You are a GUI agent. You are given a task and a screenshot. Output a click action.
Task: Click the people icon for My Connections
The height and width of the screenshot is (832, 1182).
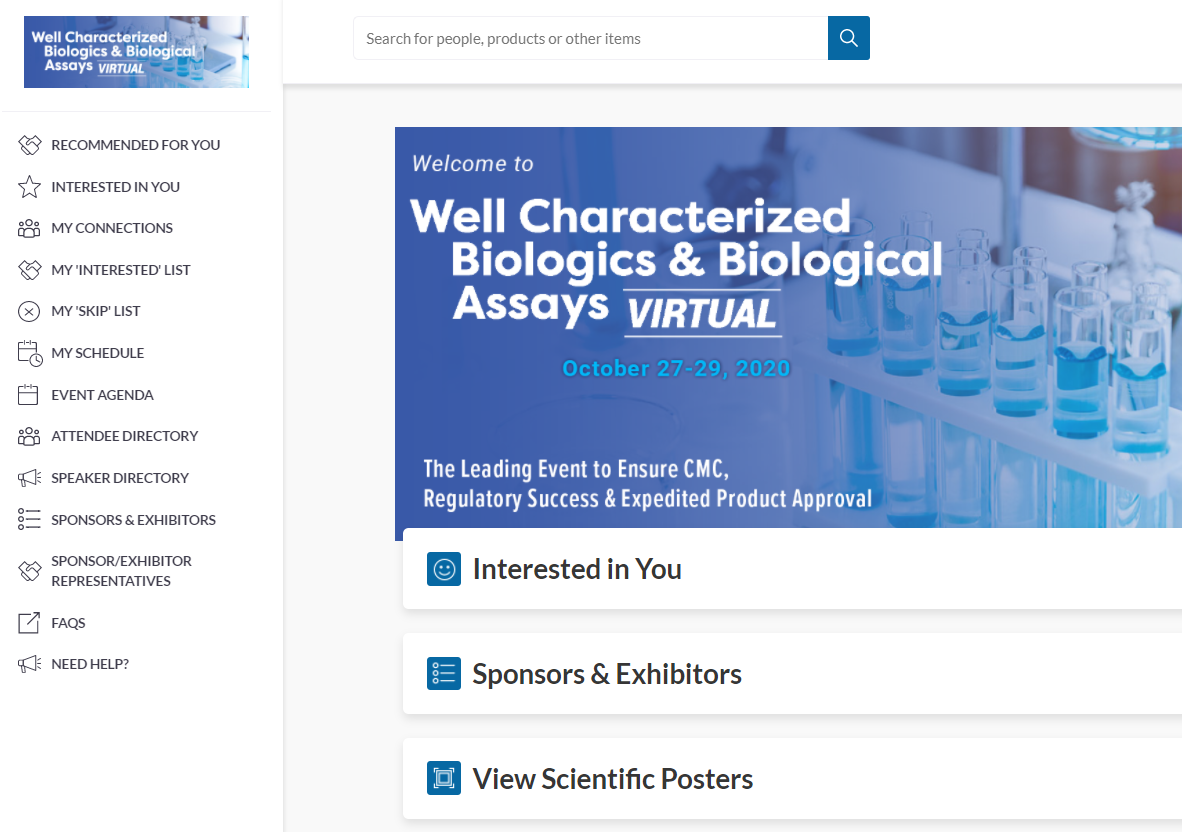coord(30,228)
